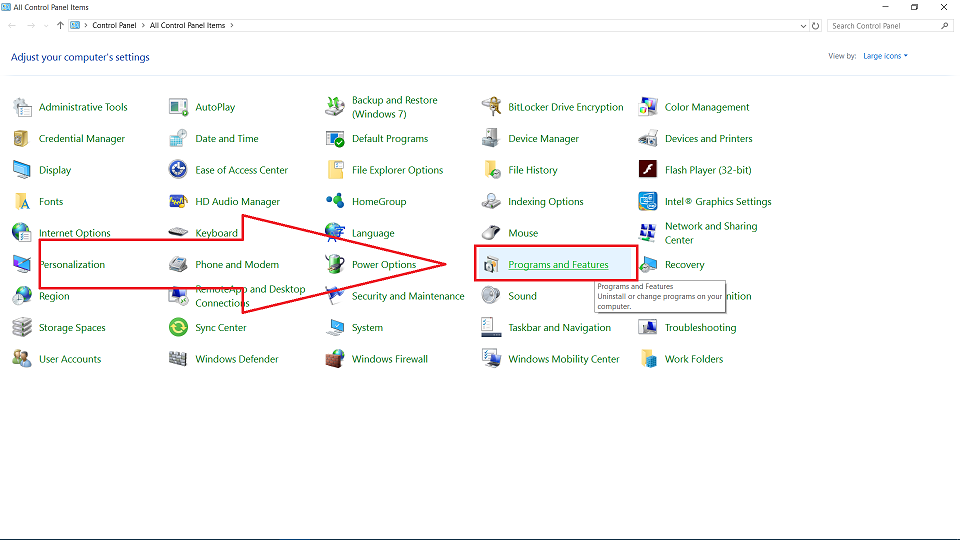The height and width of the screenshot is (540, 960).
Task: Open the Programs and Features link
Action: (x=558, y=265)
